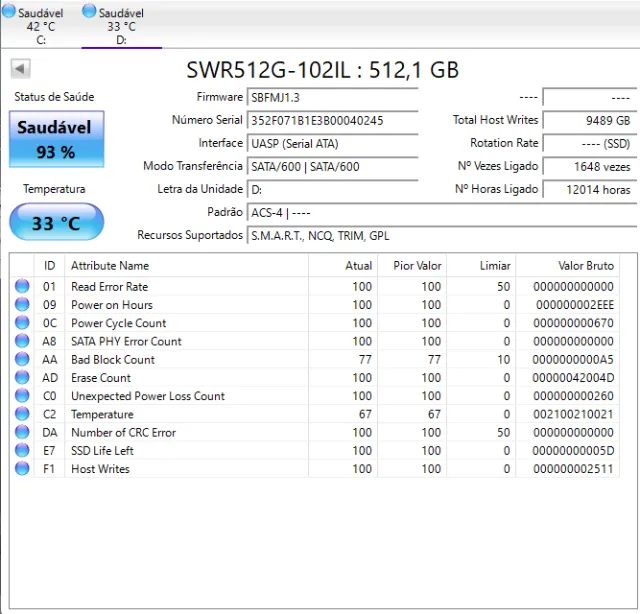Click the 33 °C temperature button

coord(57,222)
